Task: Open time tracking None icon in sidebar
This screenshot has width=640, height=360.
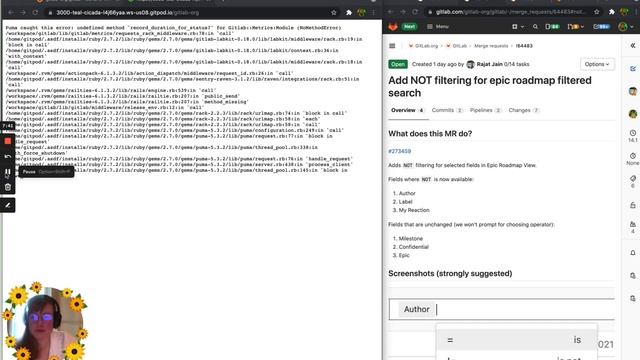Action: tap(633, 156)
